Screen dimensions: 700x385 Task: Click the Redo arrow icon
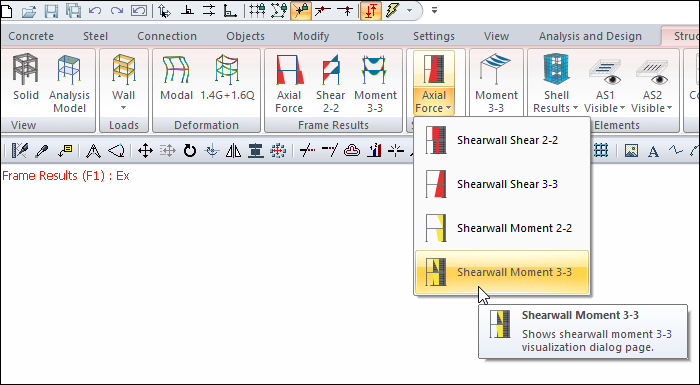coord(117,11)
